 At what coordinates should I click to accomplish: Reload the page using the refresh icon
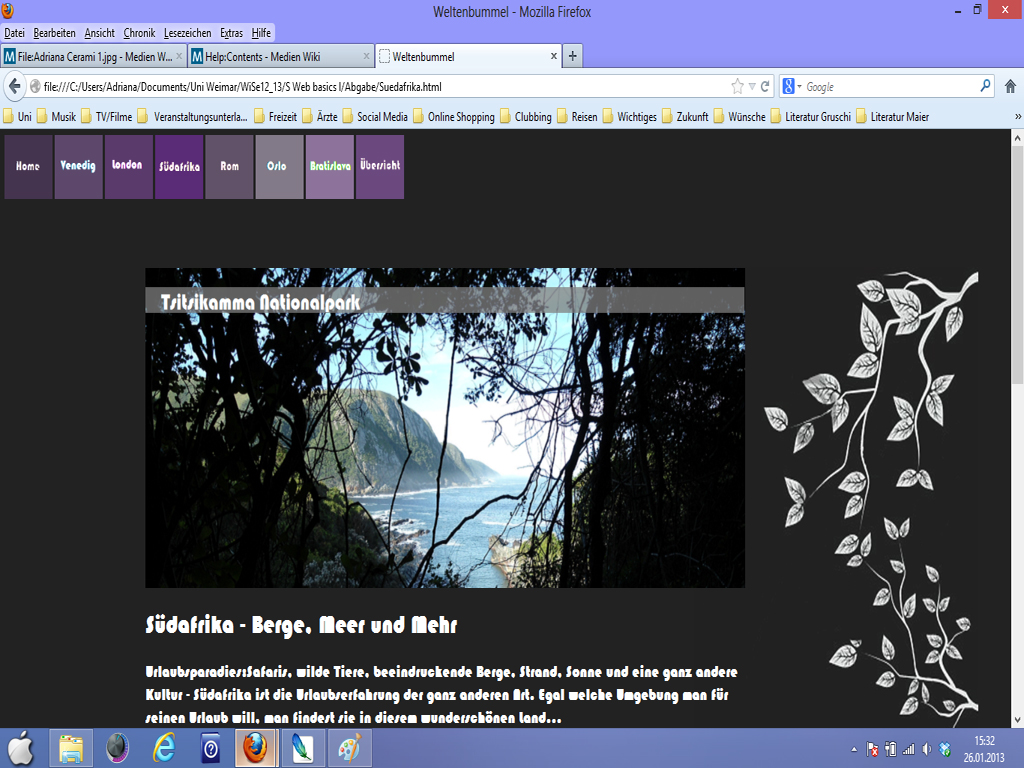point(766,86)
